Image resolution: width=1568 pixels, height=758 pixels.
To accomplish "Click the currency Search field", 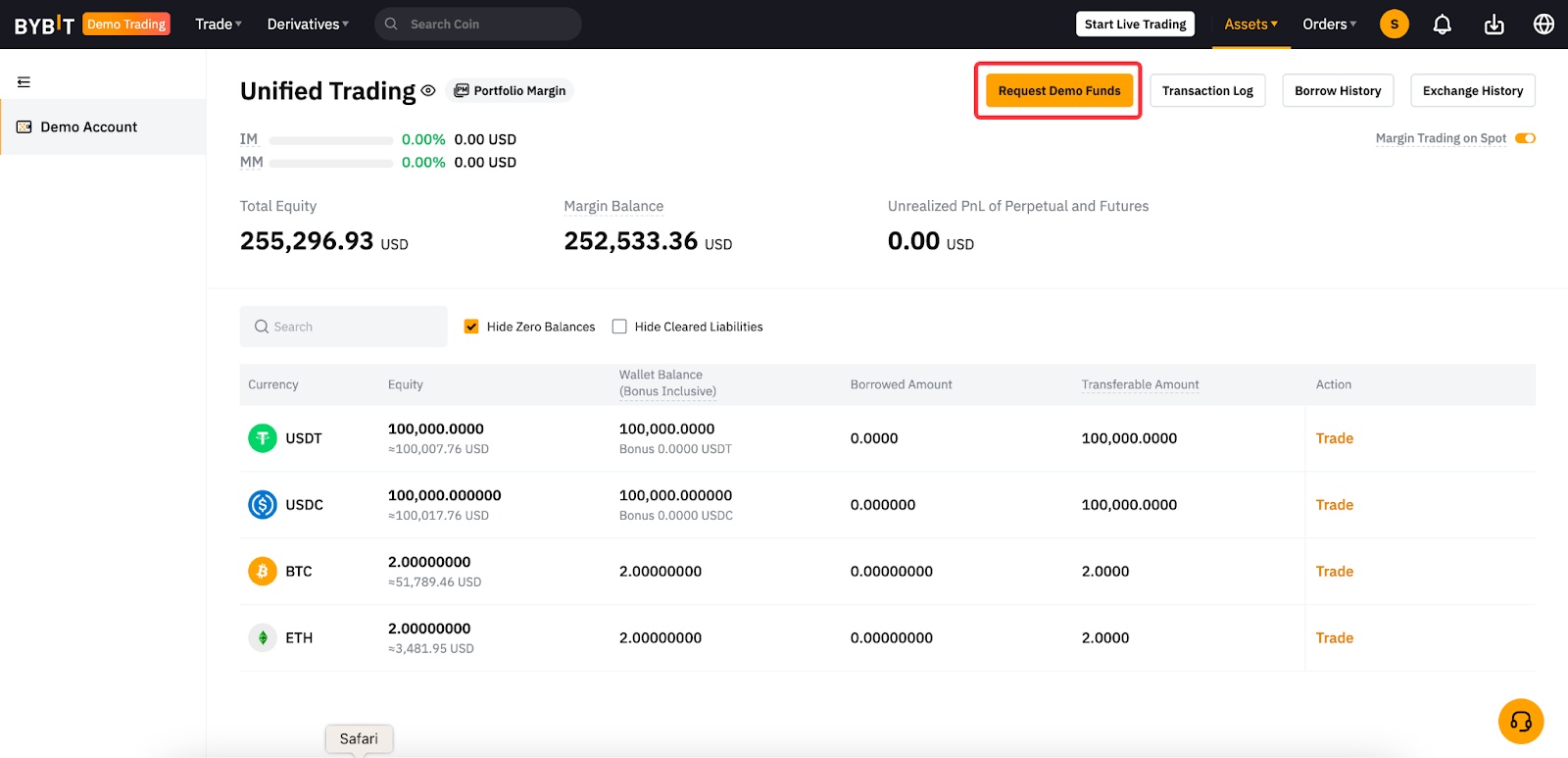I will [344, 327].
